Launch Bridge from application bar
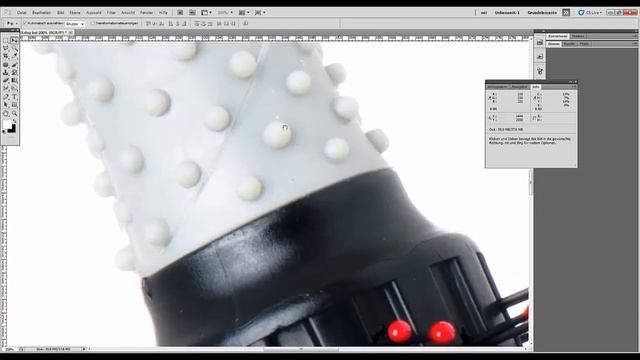The height and width of the screenshot is (360, 640). (180, 13)
